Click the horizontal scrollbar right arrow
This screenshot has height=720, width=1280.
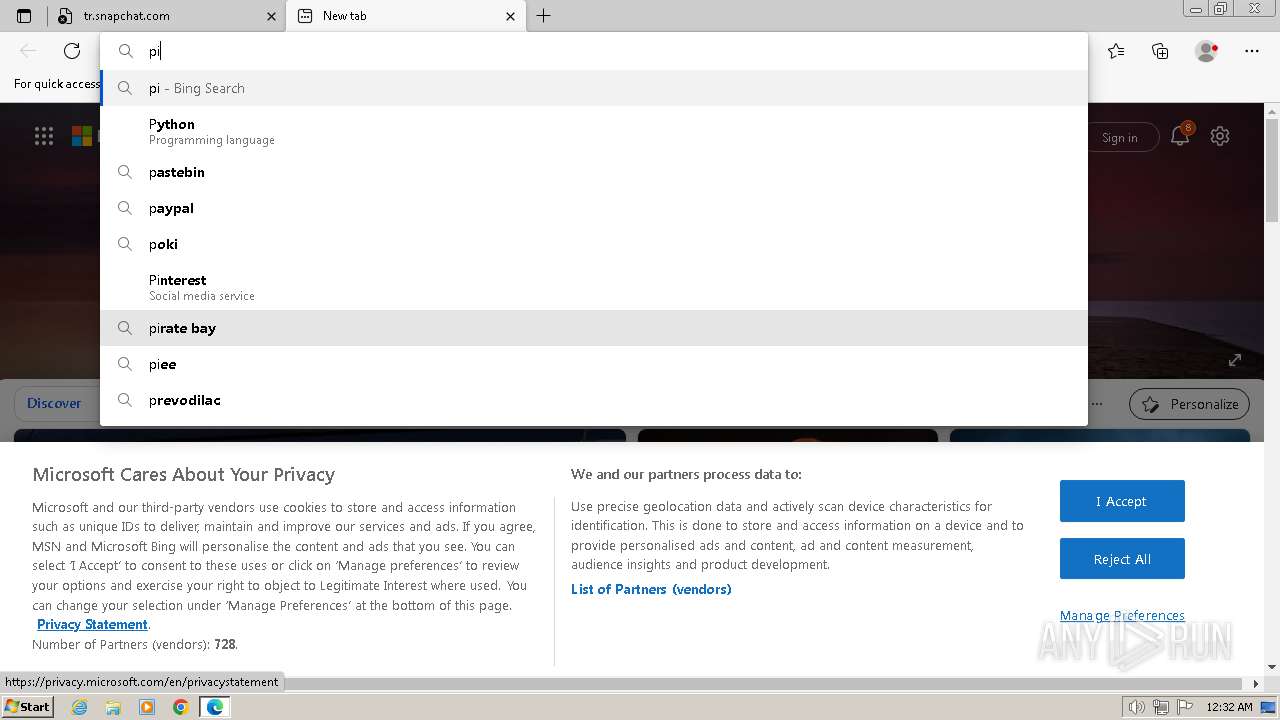1256,684
